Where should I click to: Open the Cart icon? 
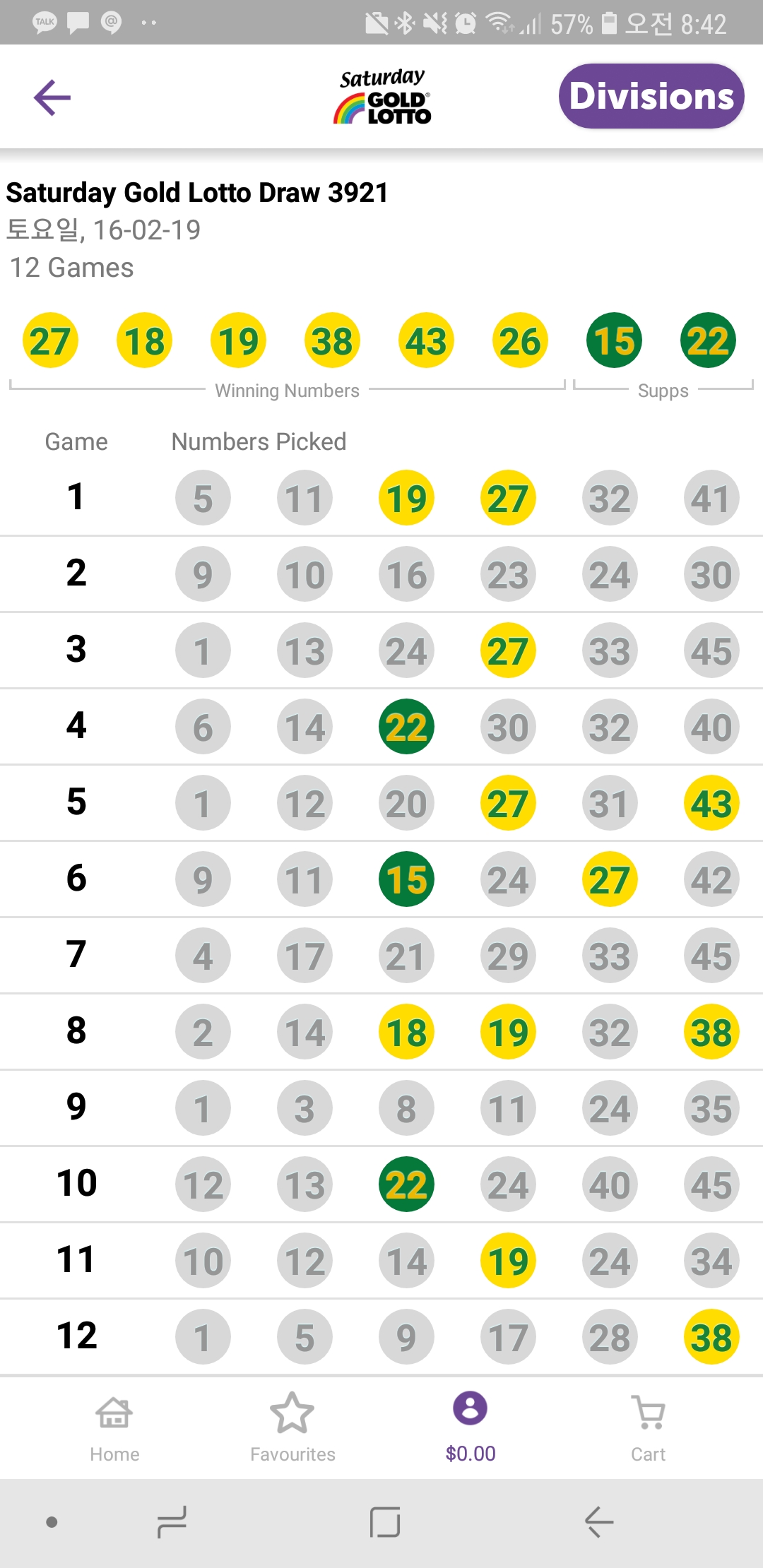(x=649, y=1427)
